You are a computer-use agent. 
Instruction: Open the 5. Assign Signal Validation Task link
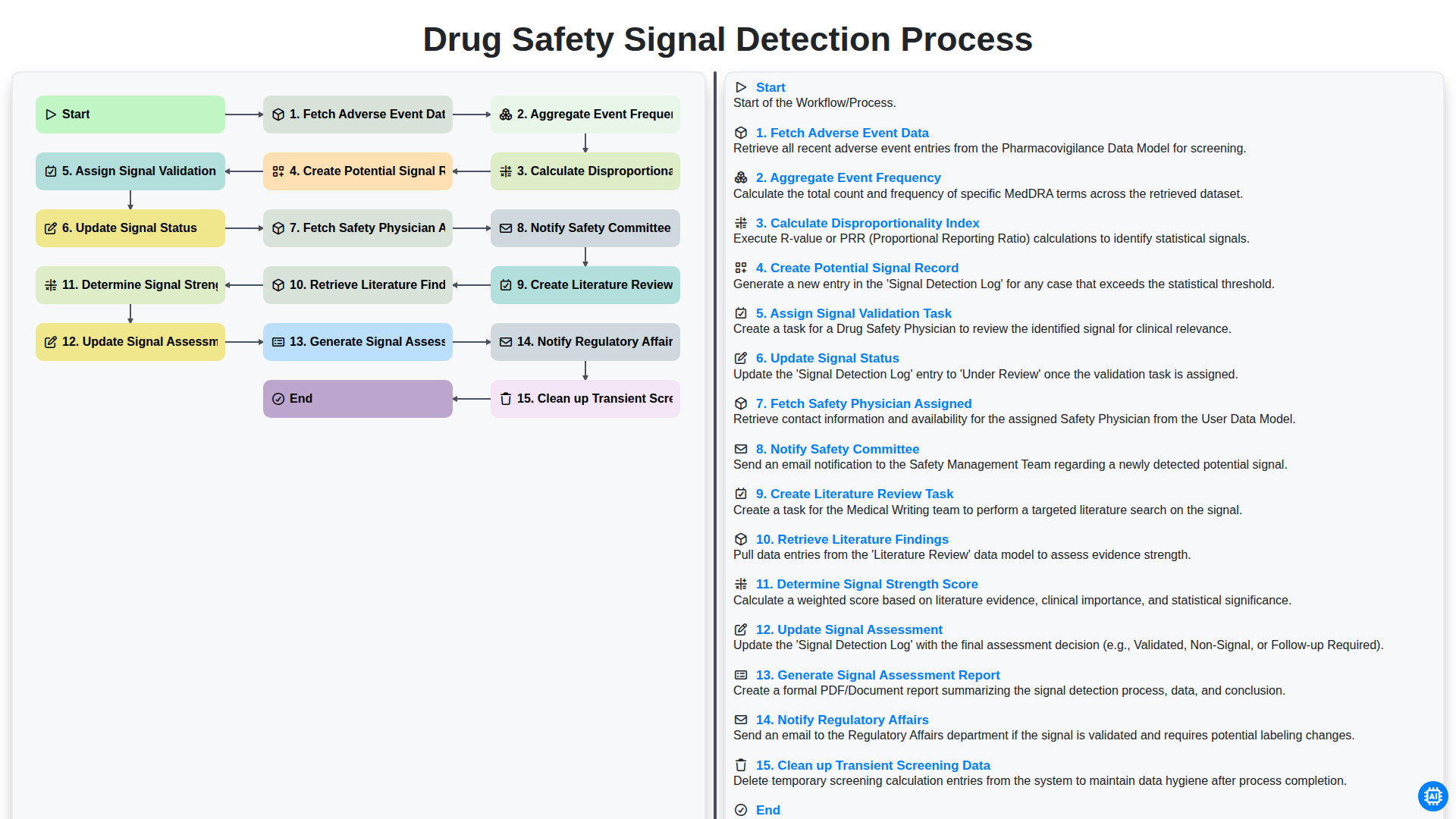(x=853, y=313)
